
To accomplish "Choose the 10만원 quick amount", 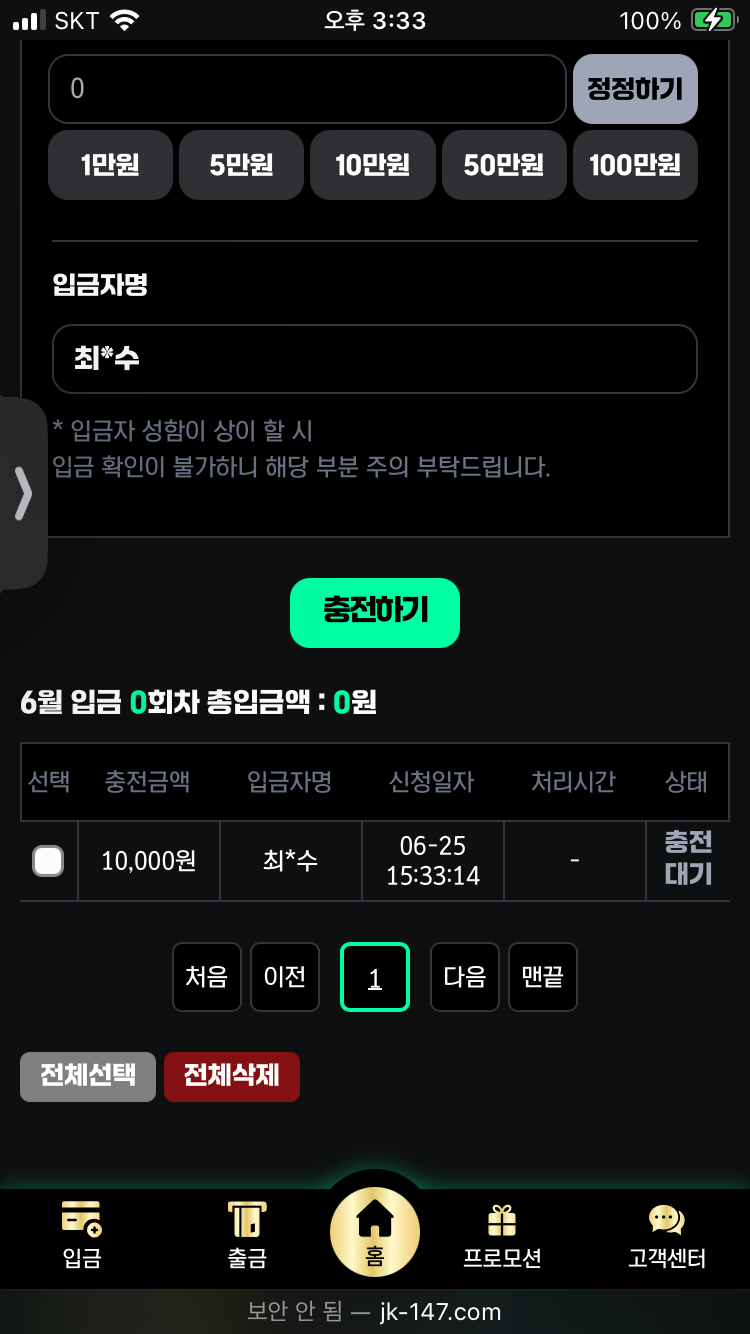I will (372, 165).
